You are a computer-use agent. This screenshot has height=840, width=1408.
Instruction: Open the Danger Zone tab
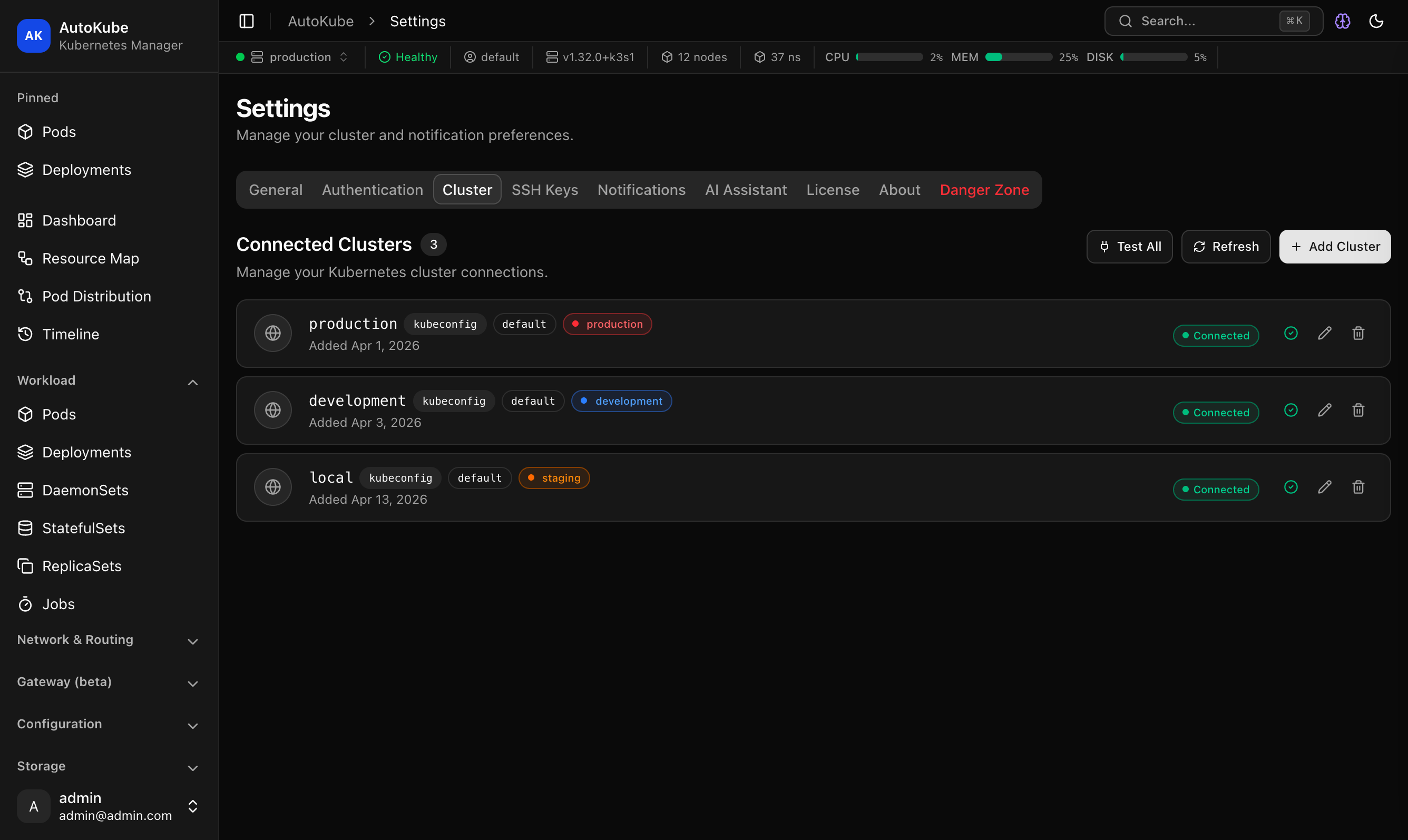coord(984,190)
